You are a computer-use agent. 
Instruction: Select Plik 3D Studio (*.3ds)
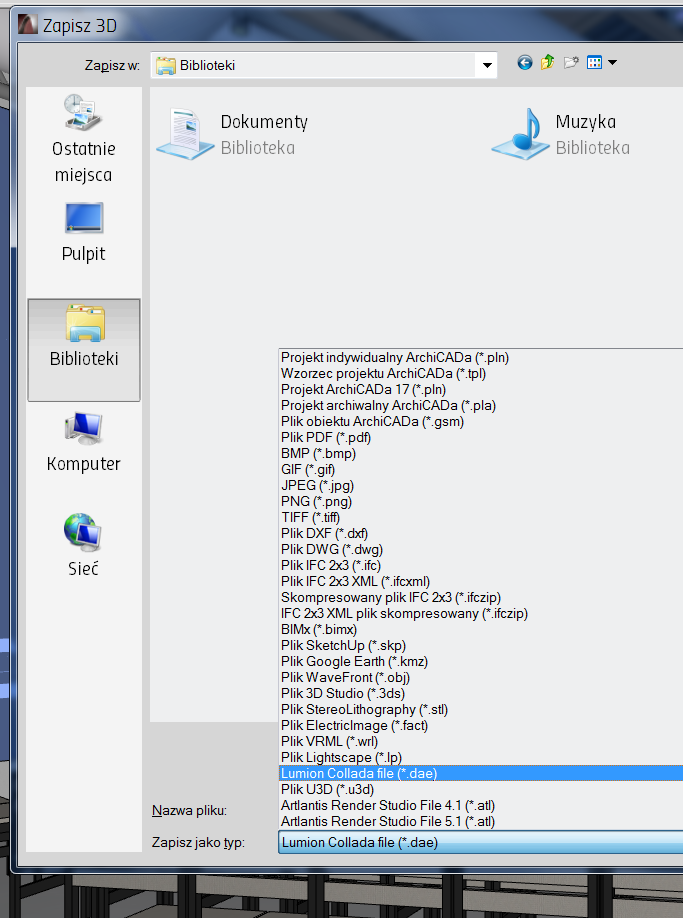[x=480, y=693]
